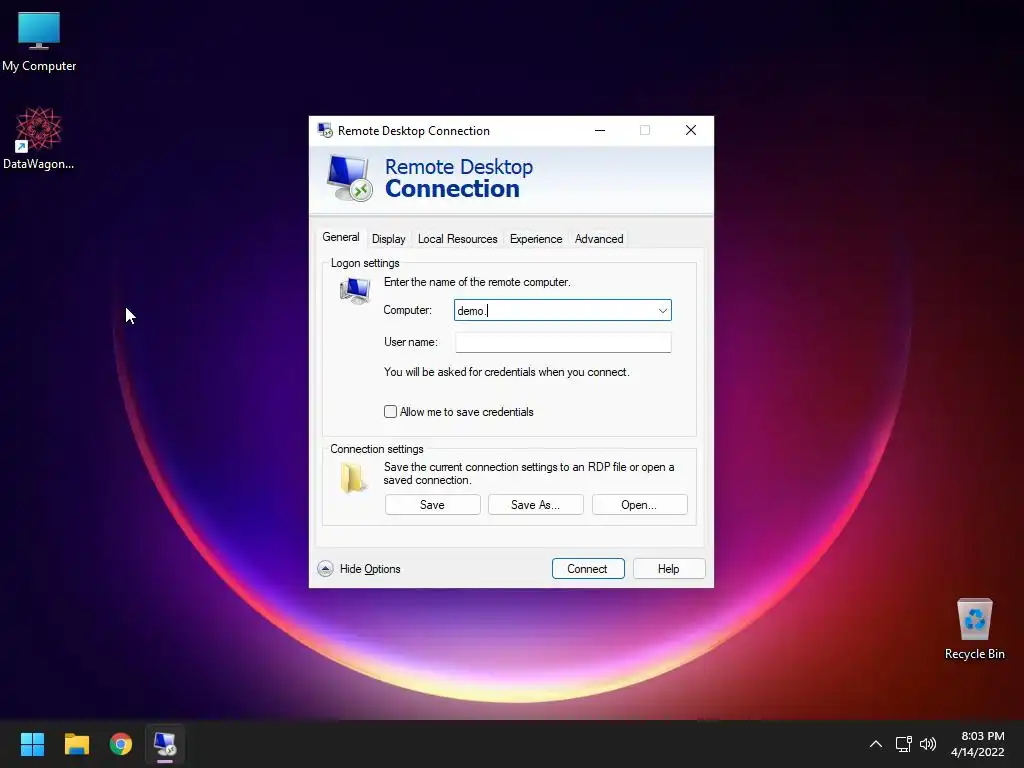Click the Help button

(x=669, y=569)
